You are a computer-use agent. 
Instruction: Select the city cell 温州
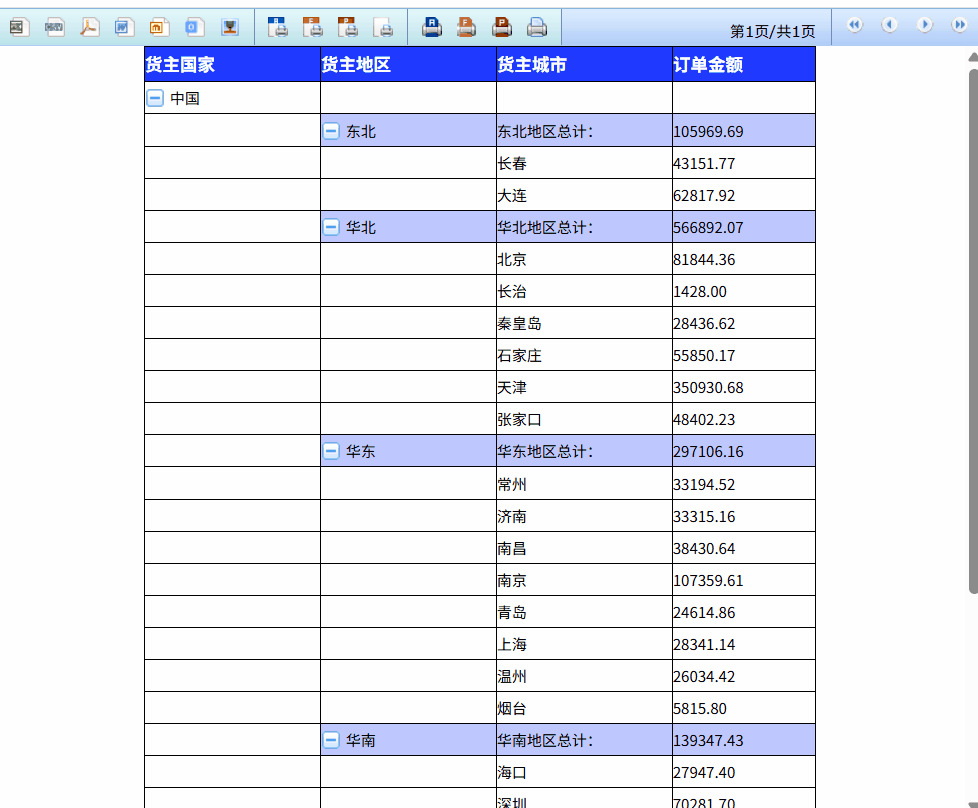tap(584, 676)
